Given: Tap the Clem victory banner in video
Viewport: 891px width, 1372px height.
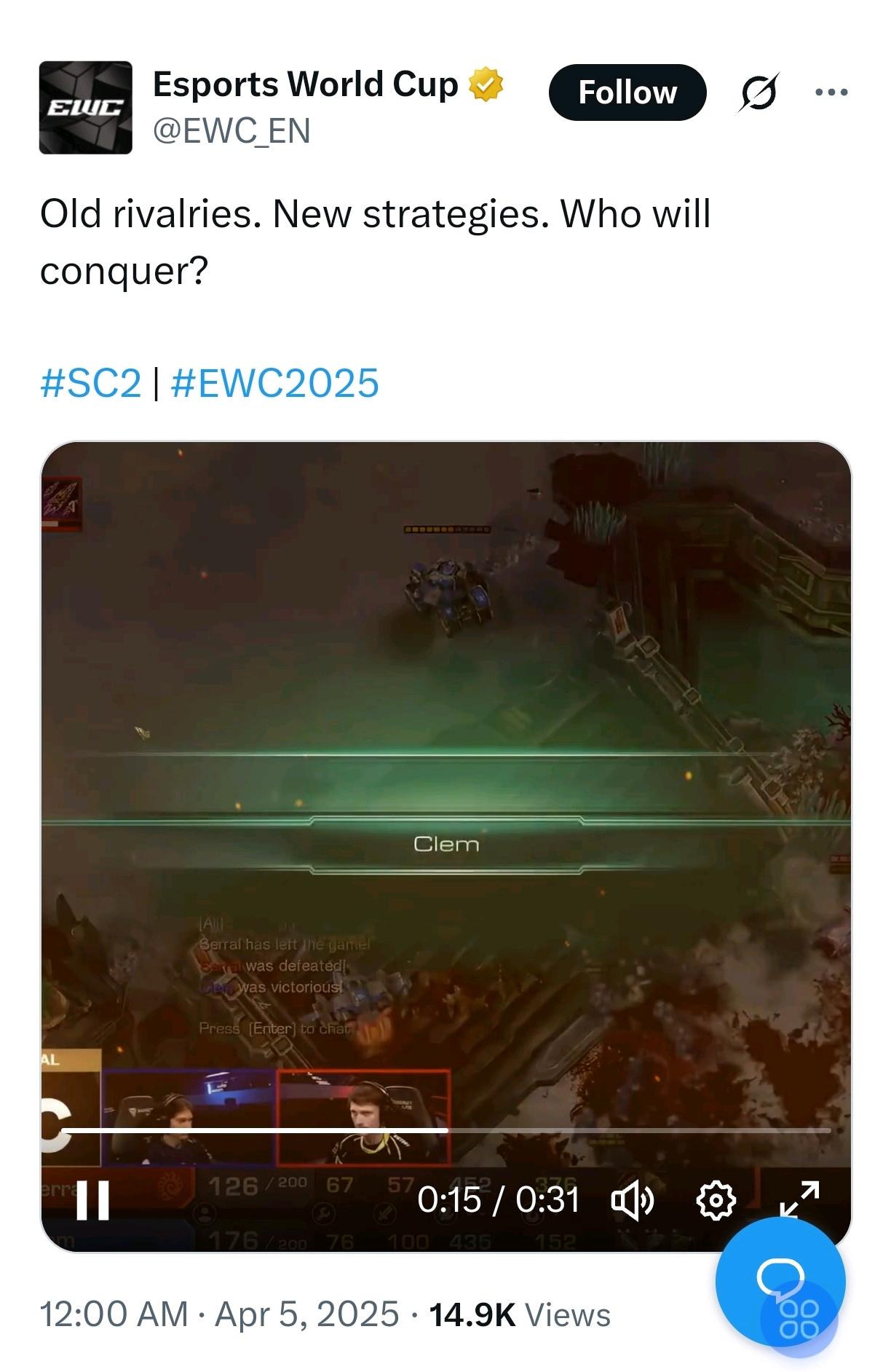Looking at the screenshot, I should coord(446,845).
